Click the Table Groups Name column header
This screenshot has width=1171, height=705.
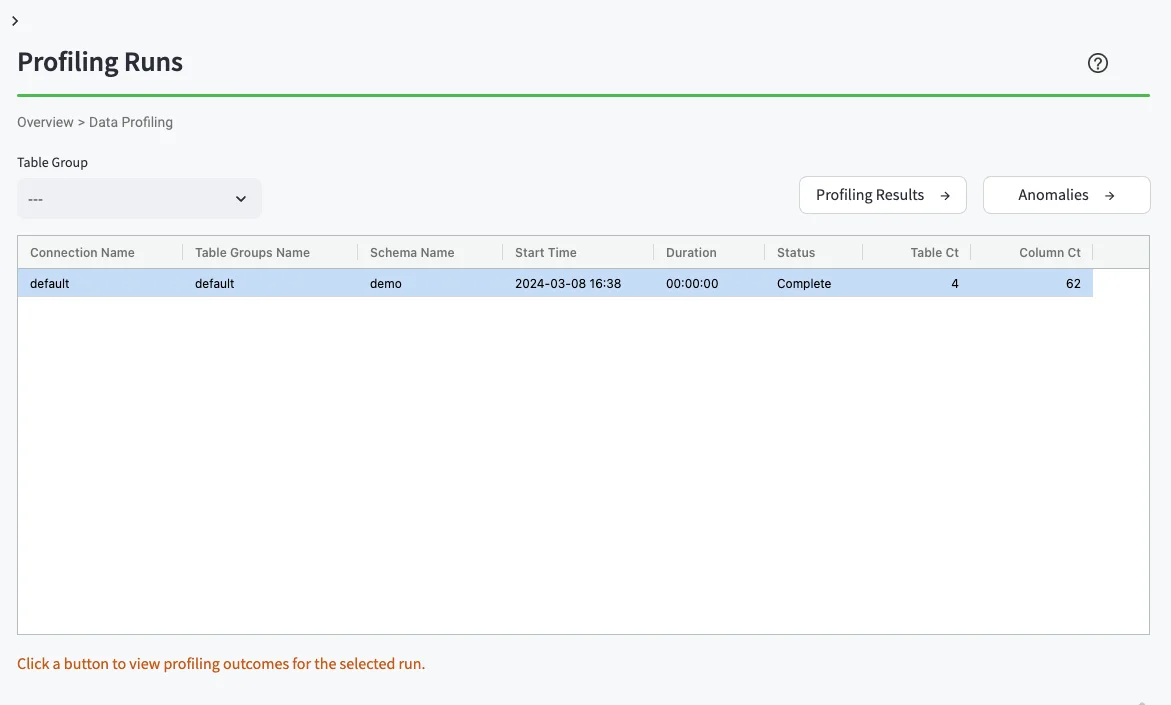[x=251, y=252]
